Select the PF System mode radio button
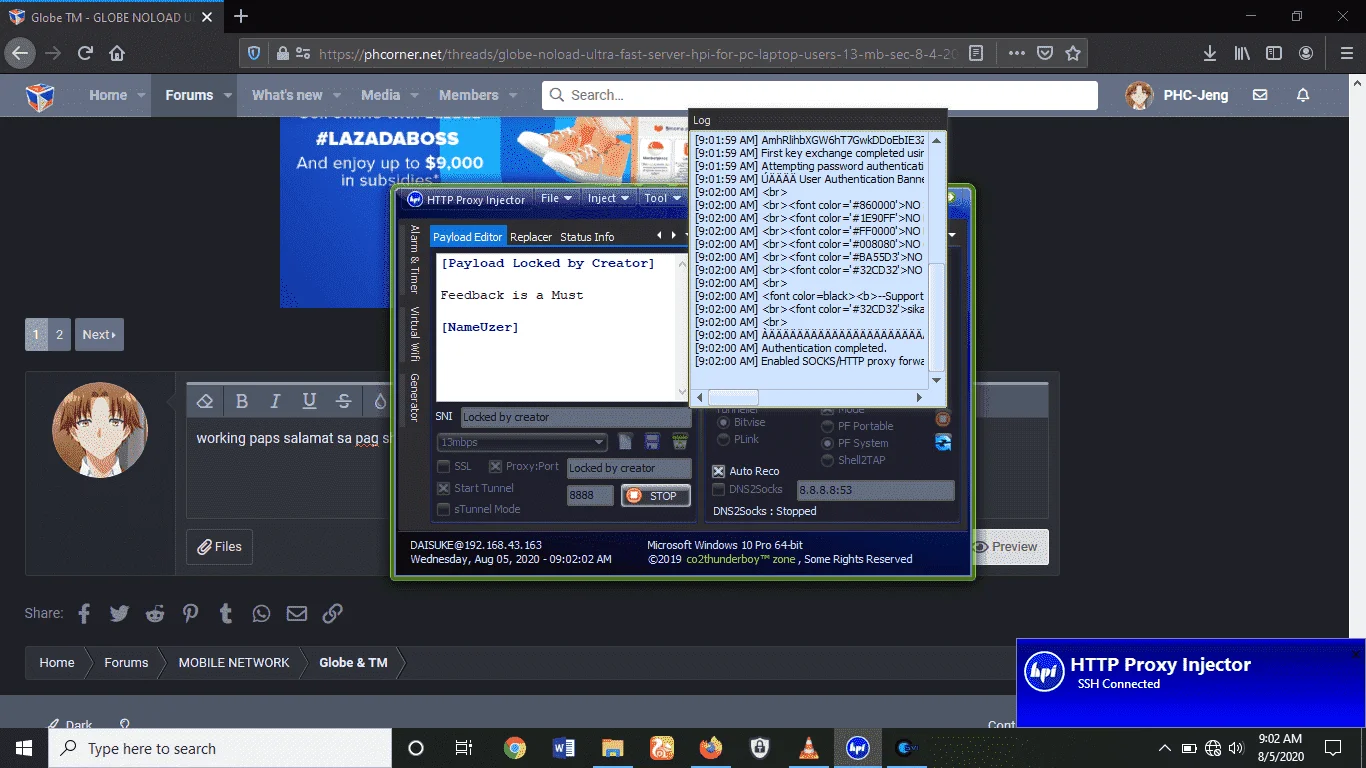 (x=827, y=443)
